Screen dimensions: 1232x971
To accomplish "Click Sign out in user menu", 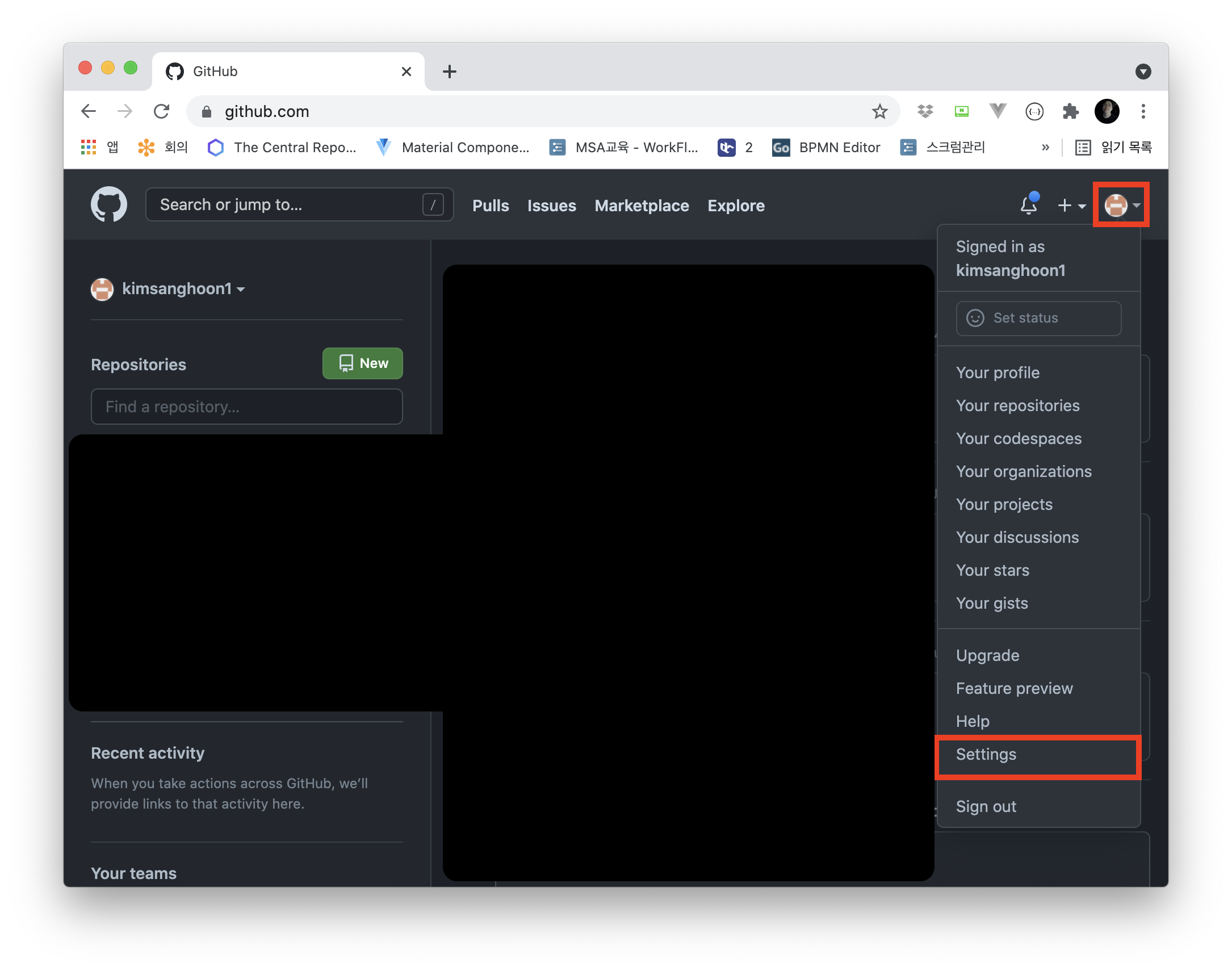I will 1038,807.
